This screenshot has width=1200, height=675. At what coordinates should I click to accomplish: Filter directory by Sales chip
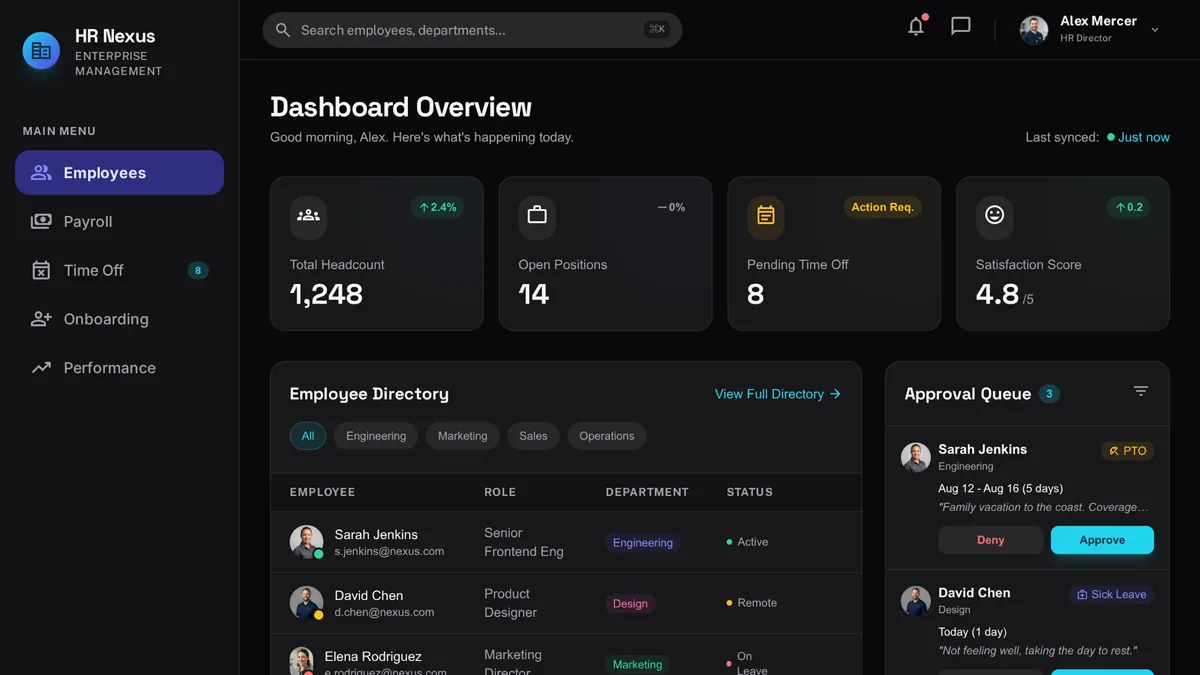tap(533, 436)
